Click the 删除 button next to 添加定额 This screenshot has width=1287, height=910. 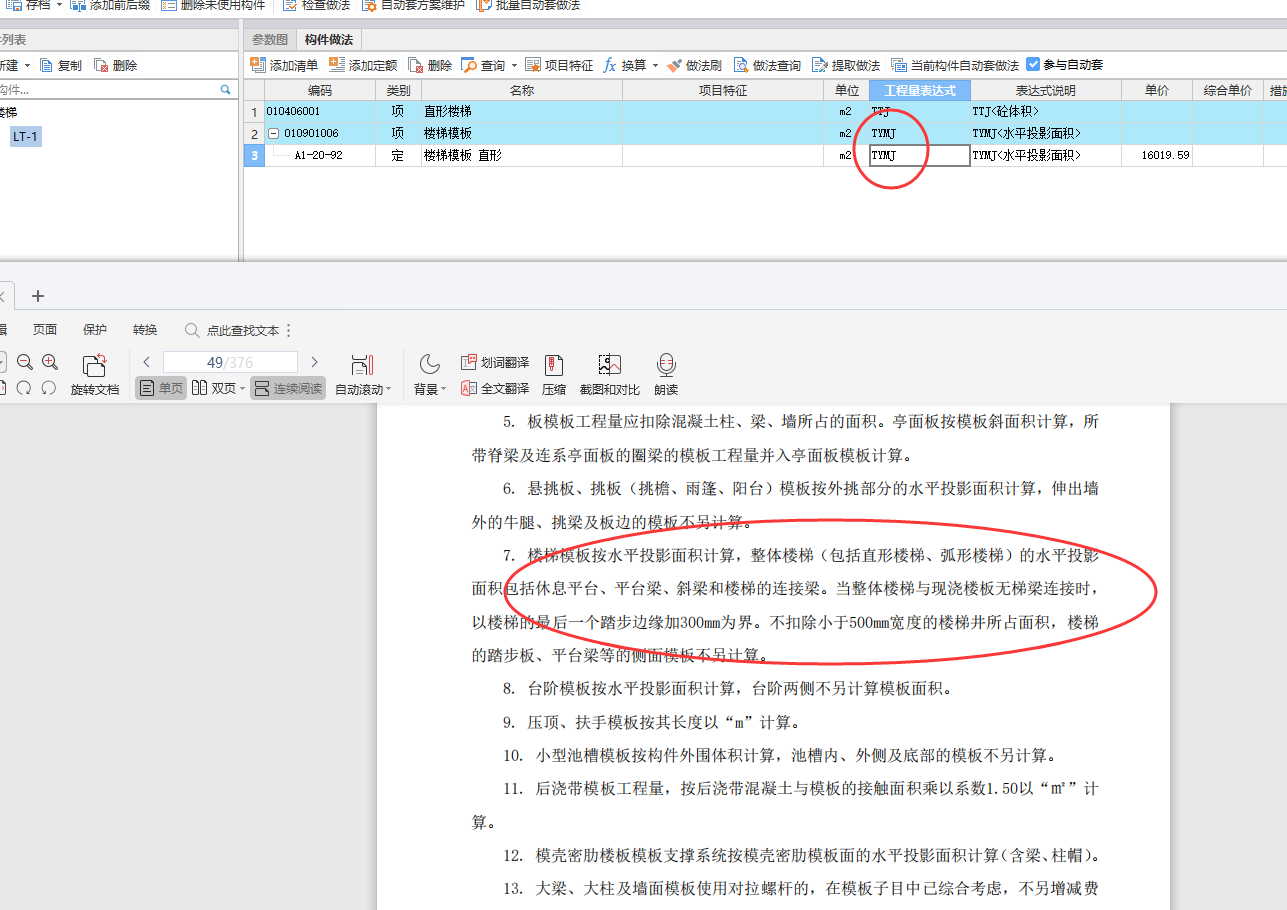click(x=430, y=65)
